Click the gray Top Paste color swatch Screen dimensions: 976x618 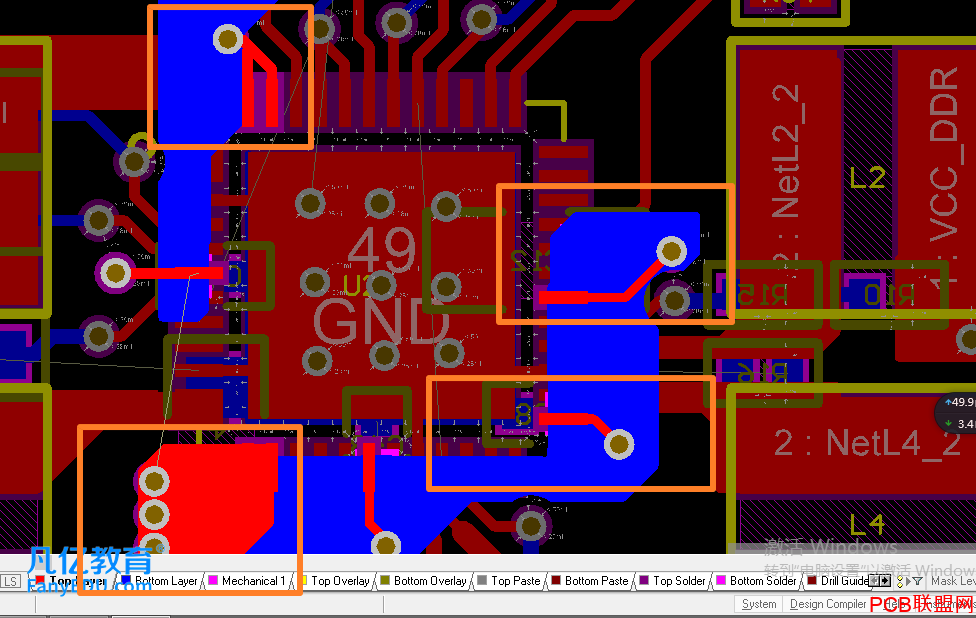click(482, 581)
